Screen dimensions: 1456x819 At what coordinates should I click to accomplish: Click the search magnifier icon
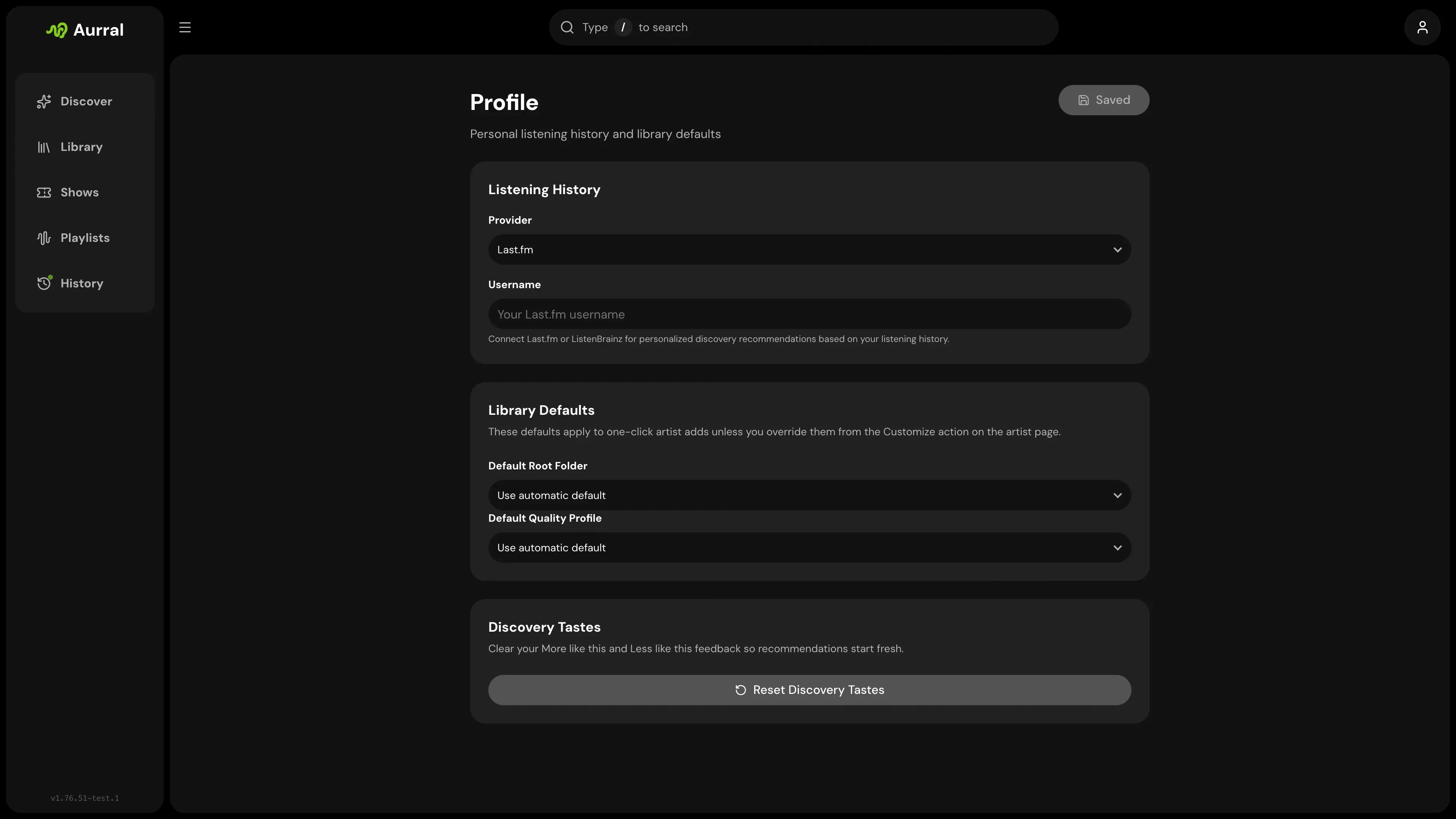pos(567,27)
